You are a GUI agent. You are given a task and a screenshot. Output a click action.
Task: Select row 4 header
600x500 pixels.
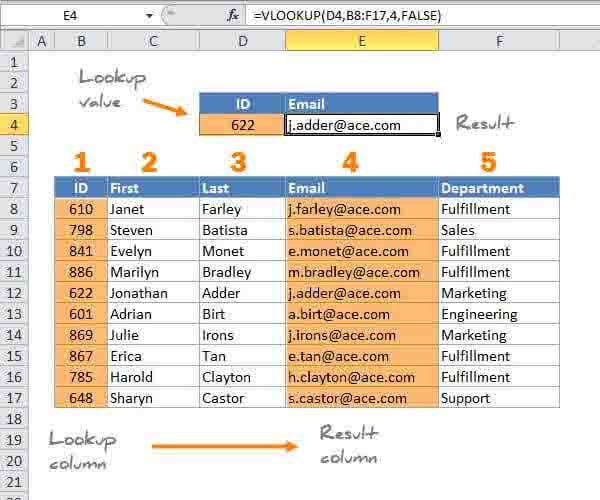point(14,125)
